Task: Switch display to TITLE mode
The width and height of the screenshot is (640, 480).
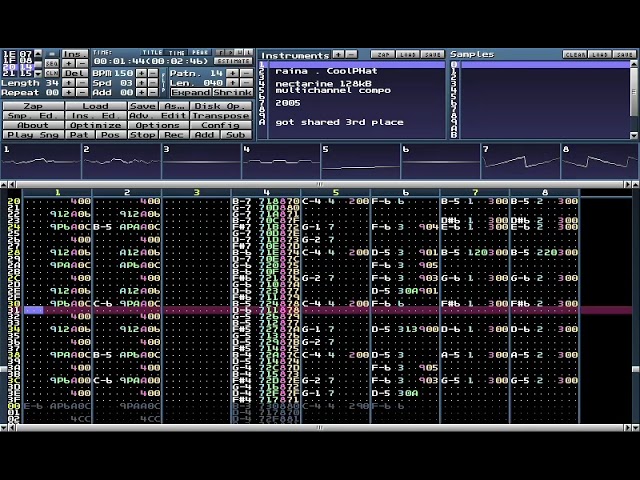Action: [x=152, y=53]
